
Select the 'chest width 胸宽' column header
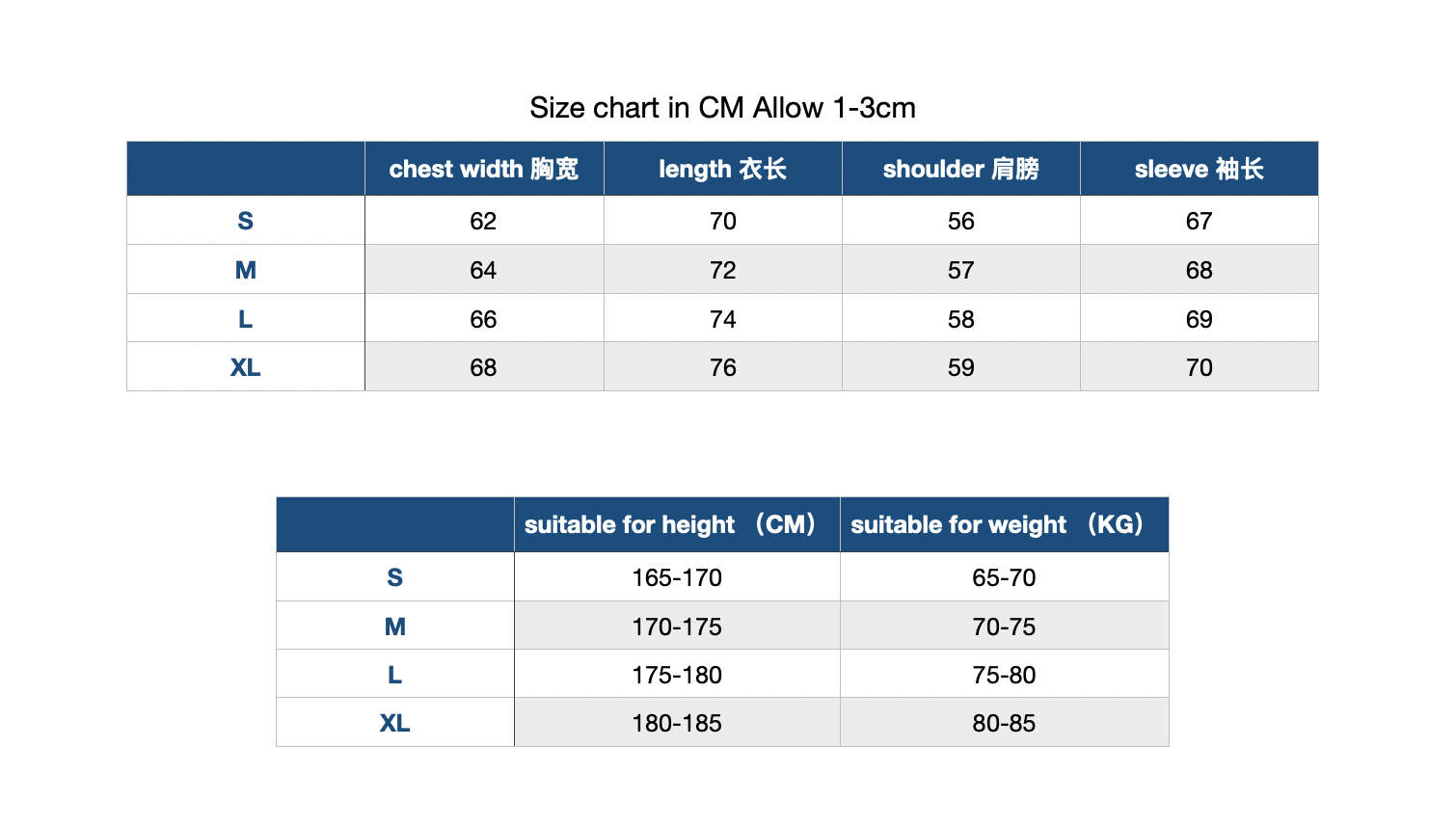coord(484,169)
